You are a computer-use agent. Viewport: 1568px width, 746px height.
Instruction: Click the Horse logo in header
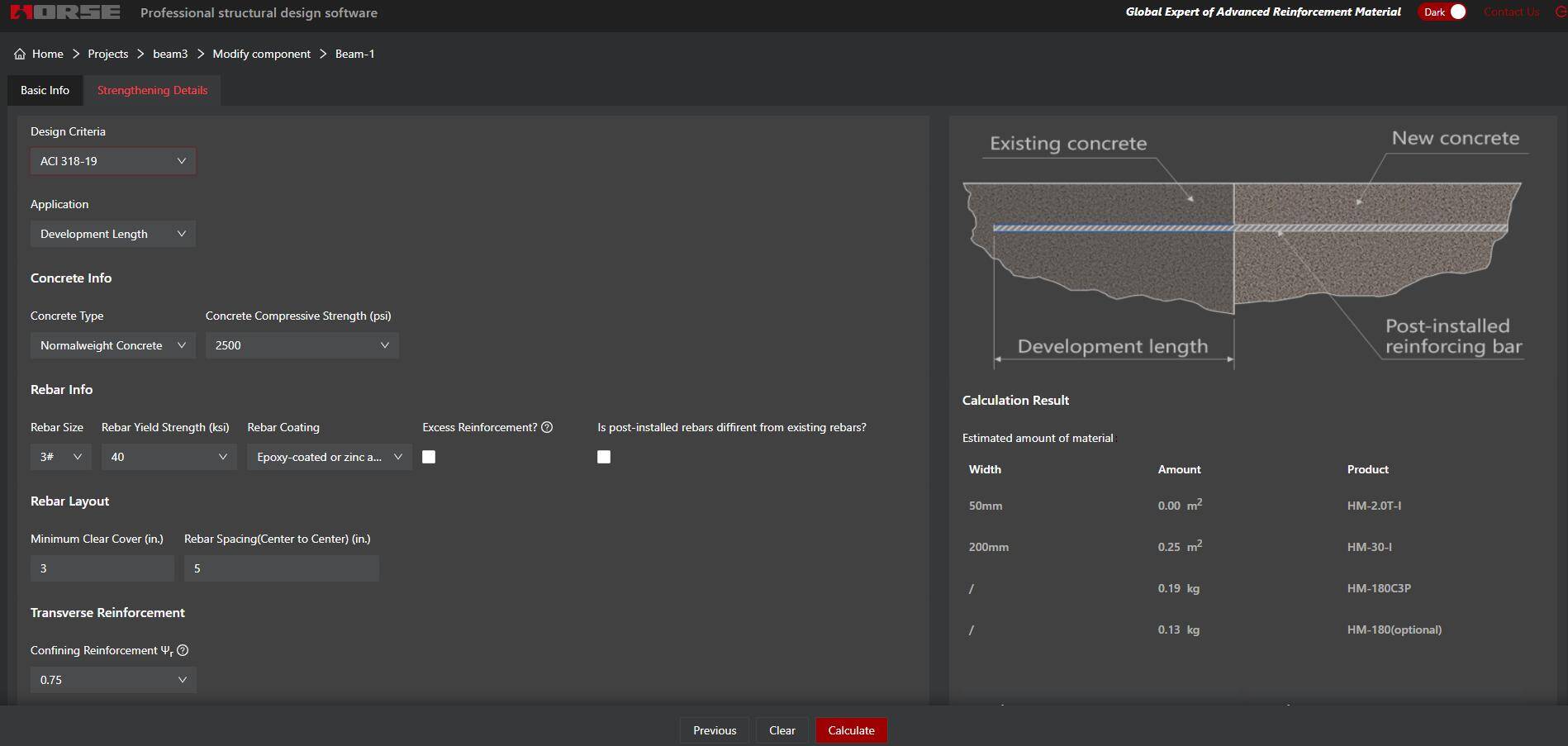pyautogui.click(x=65, y=12)
